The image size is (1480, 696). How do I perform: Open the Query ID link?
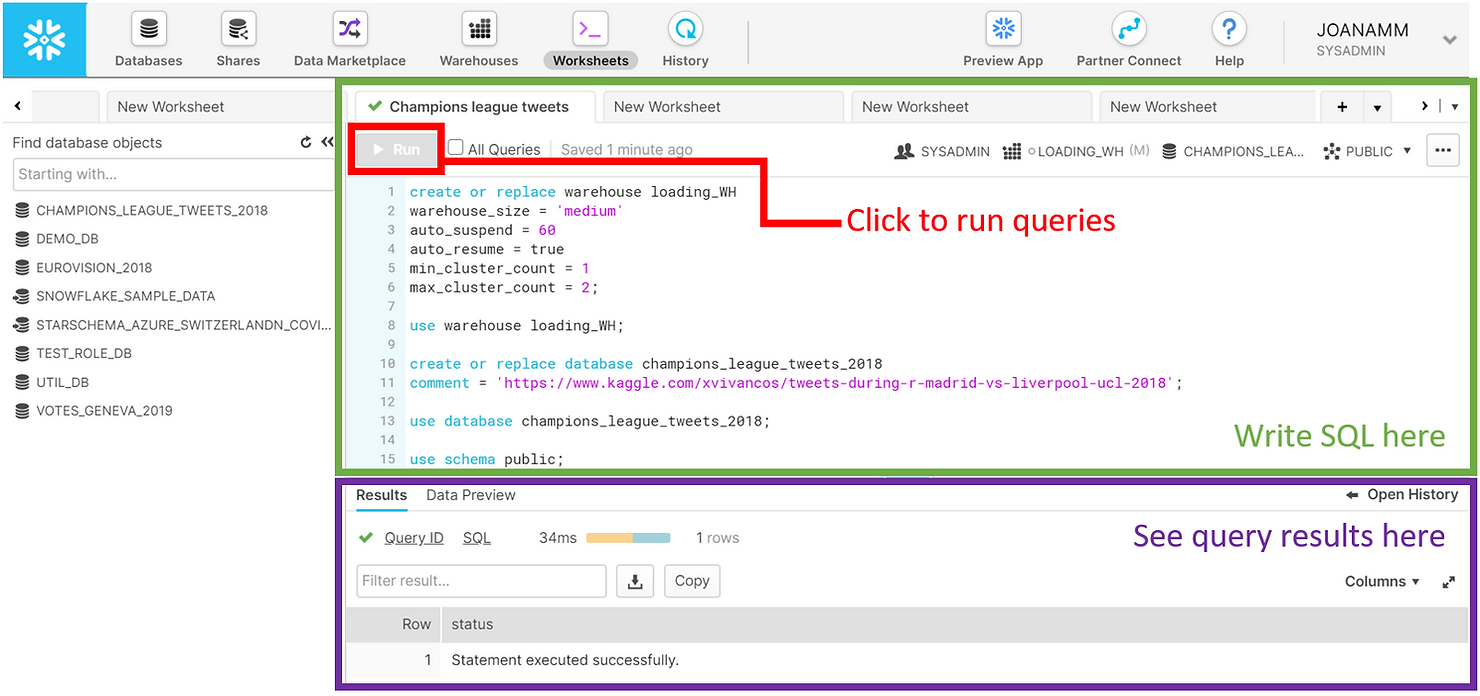click(x=414, y=538)
